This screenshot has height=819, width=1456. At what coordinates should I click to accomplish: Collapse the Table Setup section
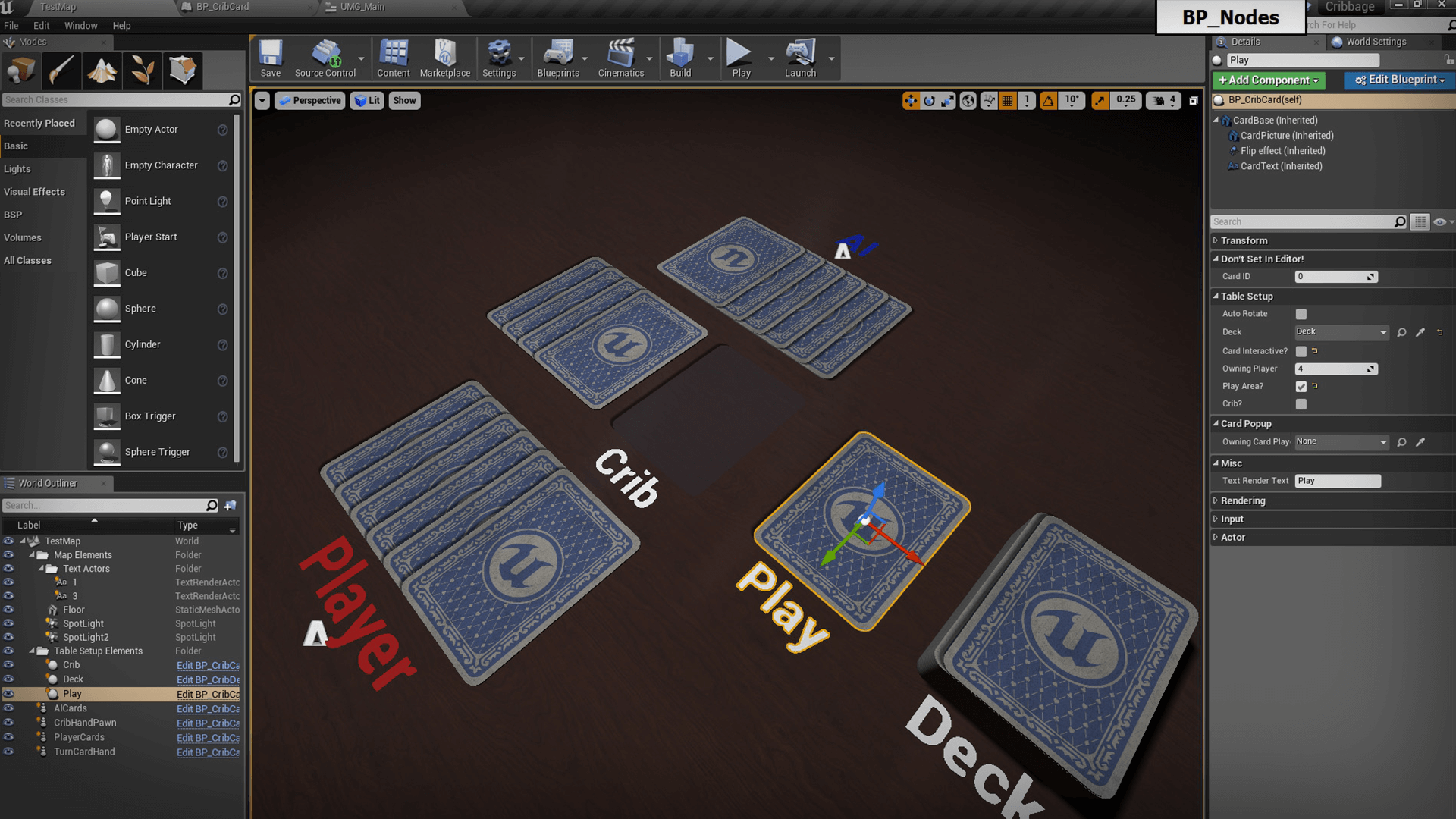[x=1216, y=297]
